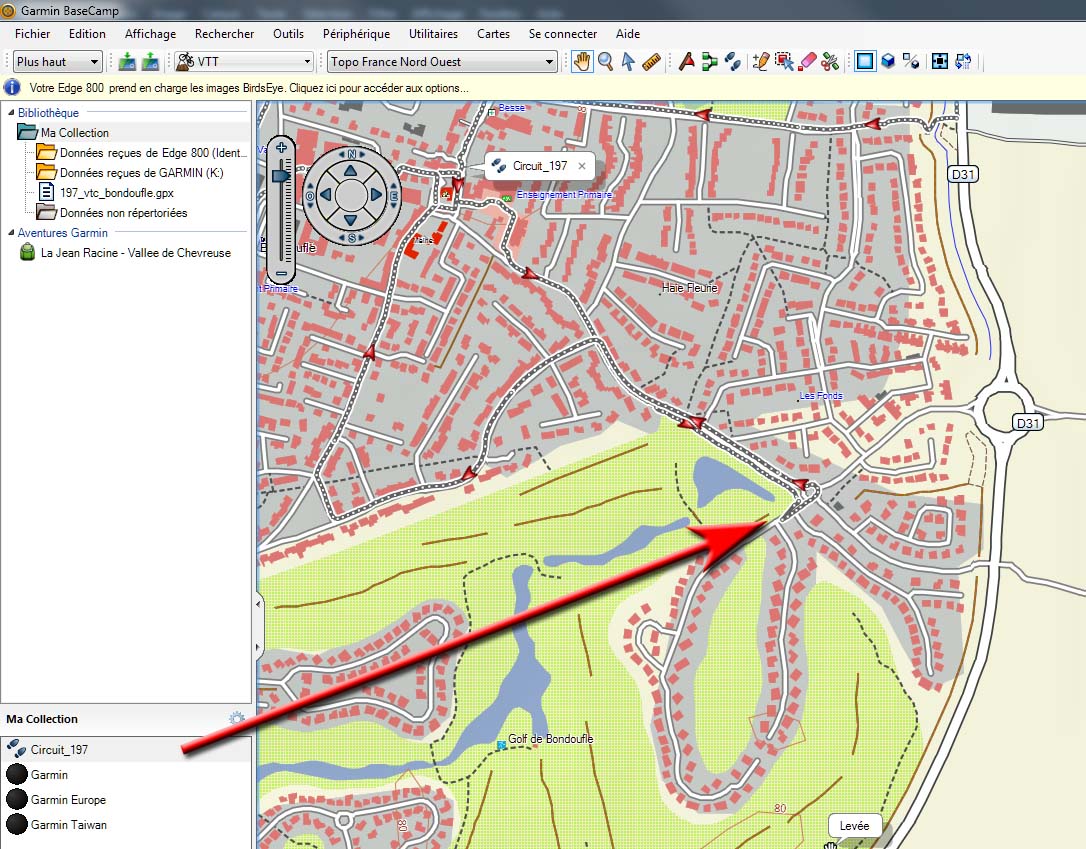Pan map north with compass up arrow
Screen dimensions: 1086x849
point(350,170)
